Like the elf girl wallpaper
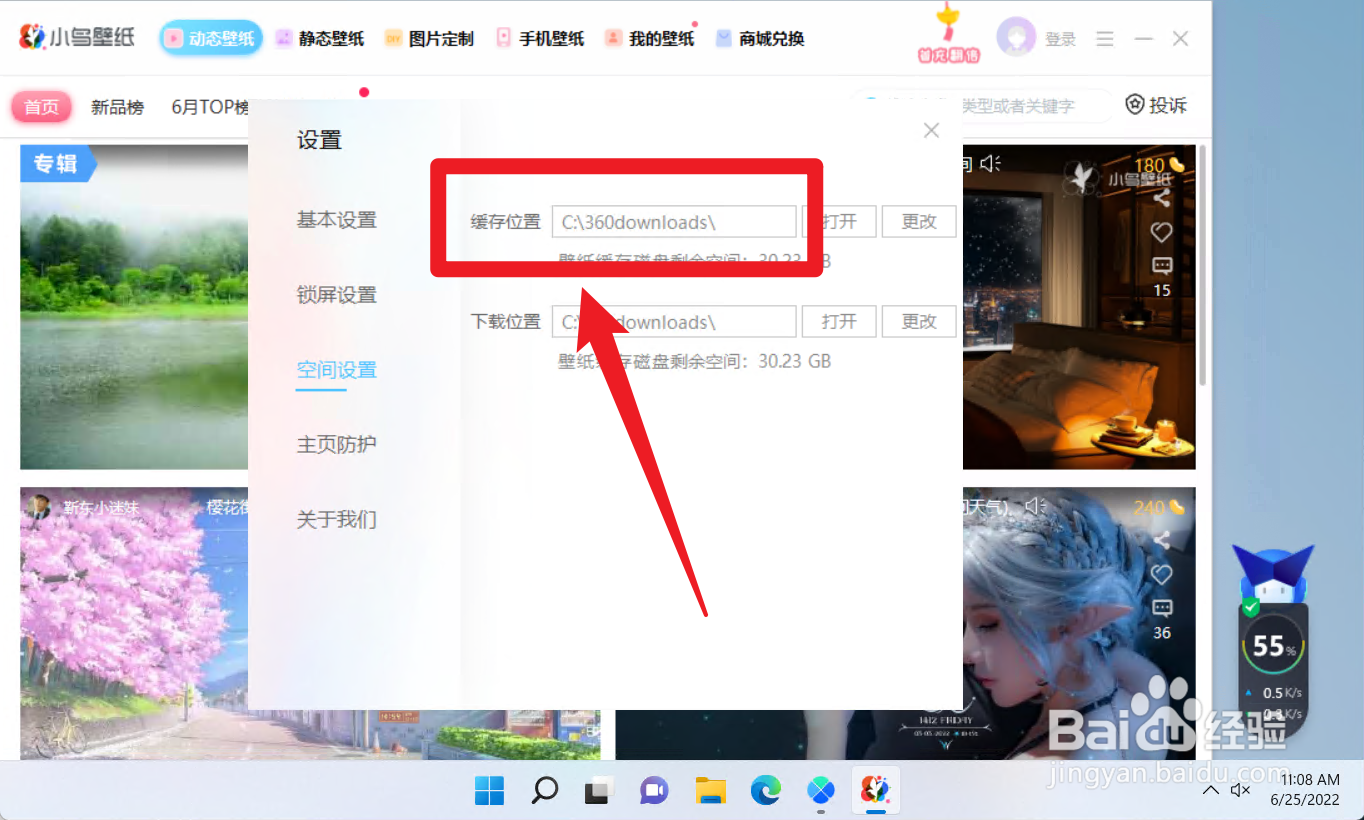 [x=1161, y=575]
